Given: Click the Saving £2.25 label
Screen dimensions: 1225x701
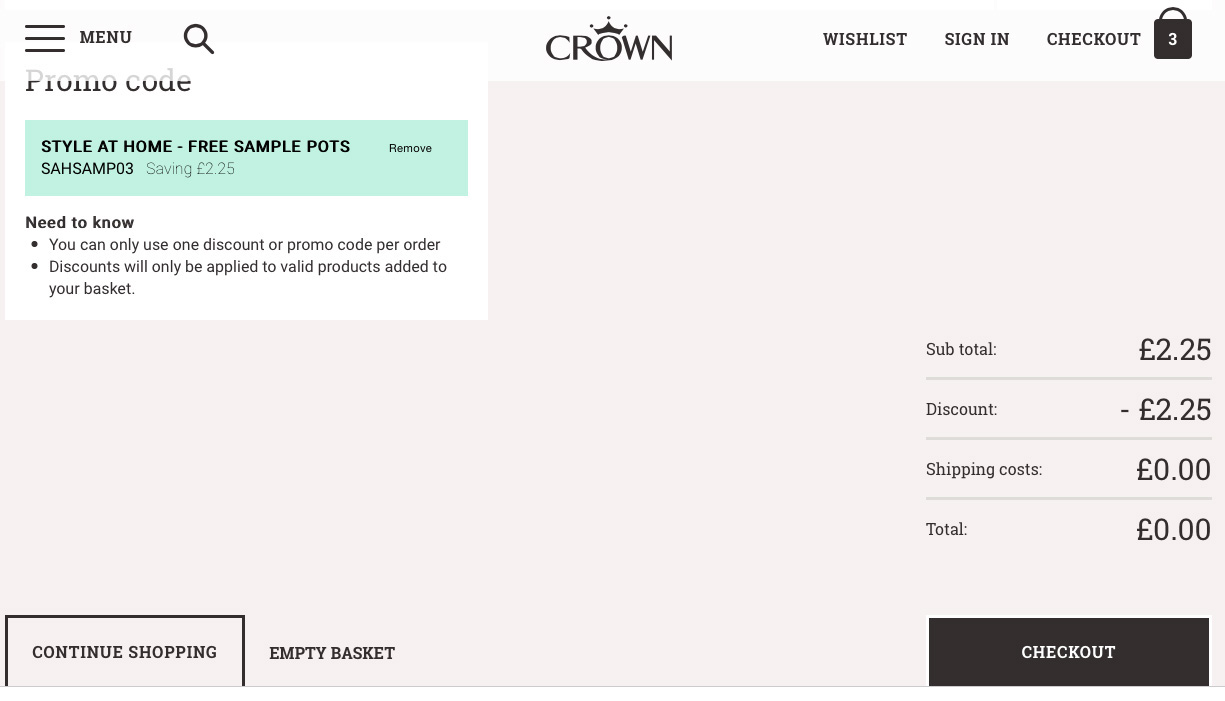Looking at the screenshot, I should (x=190, y=169).
